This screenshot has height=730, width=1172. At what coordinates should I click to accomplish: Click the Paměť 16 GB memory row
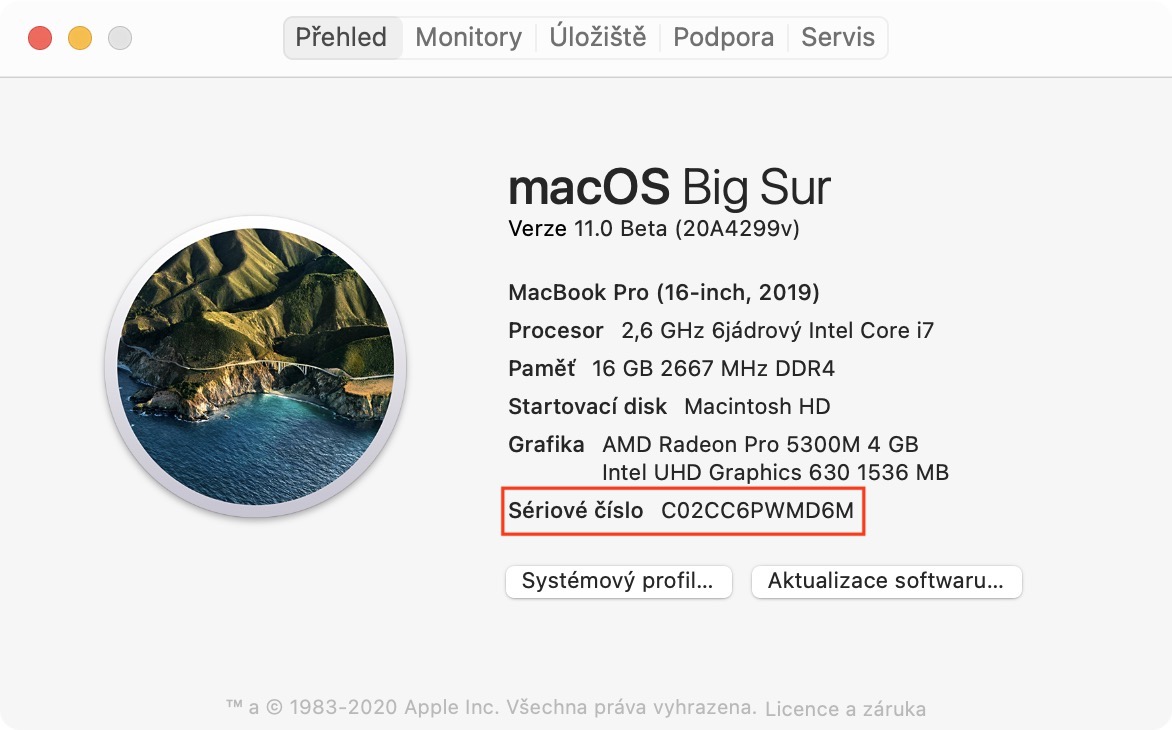click(671, 369)
